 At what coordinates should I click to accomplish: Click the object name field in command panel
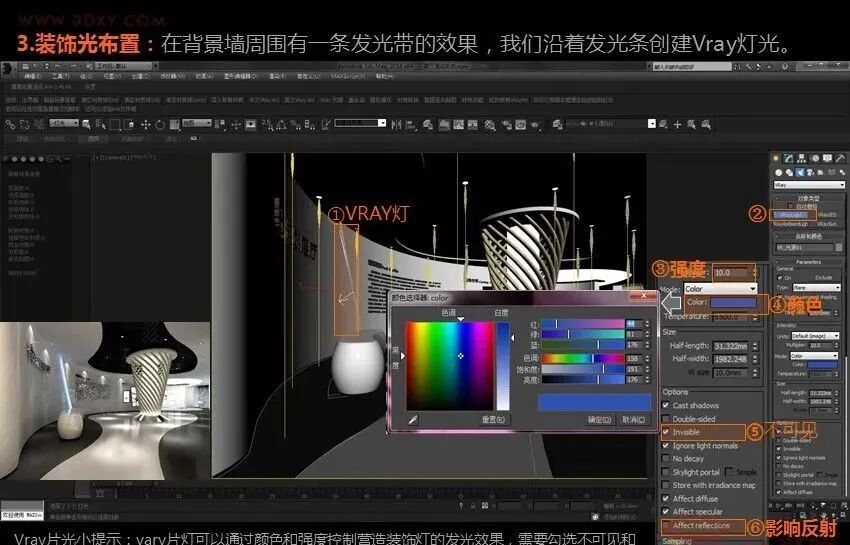804,248
